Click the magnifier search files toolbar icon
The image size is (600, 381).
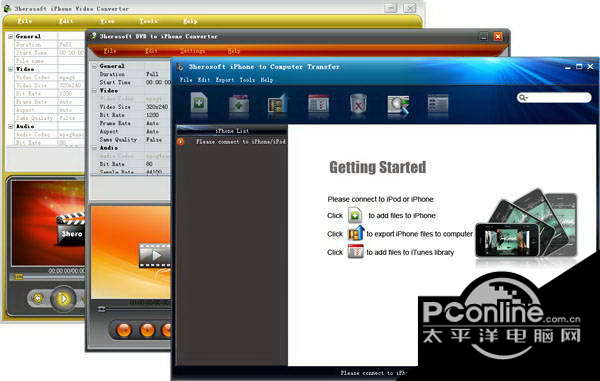[x=398, y=104]
